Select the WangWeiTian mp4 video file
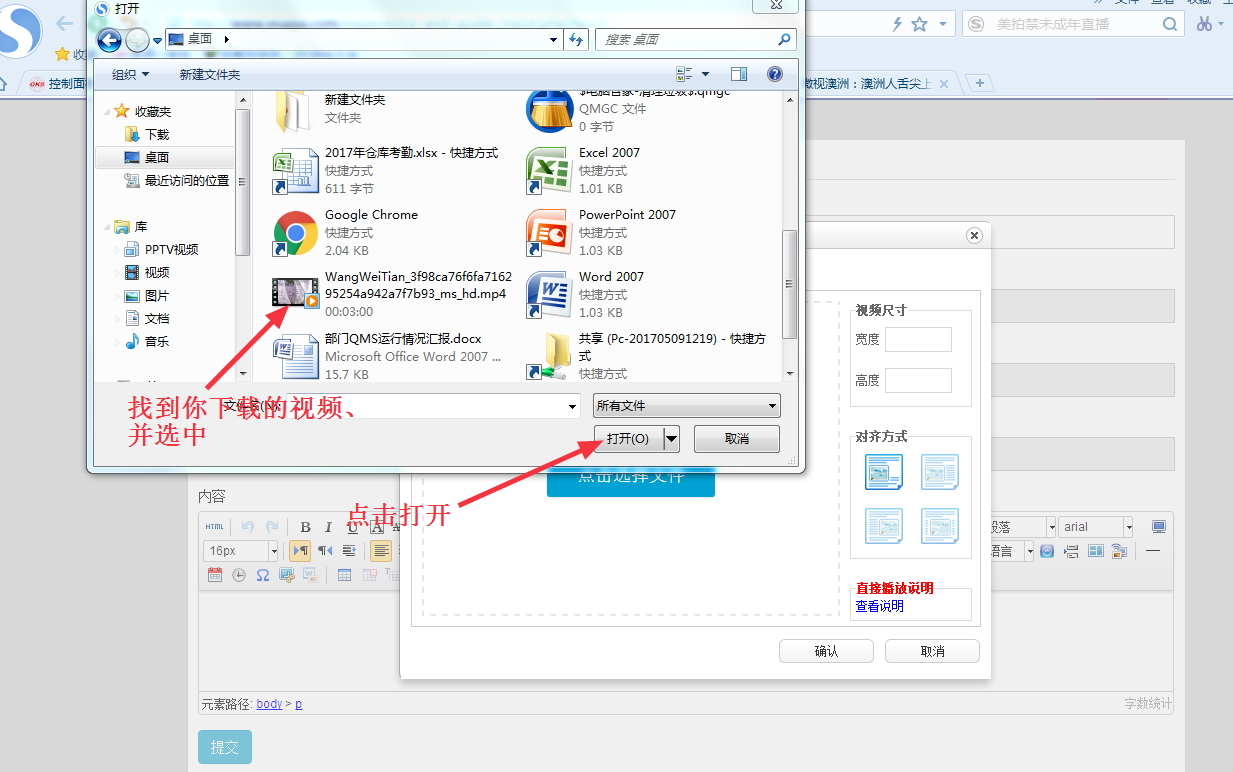The height and width of the screenshot is (772, 1233). click(x=393, y=294)
